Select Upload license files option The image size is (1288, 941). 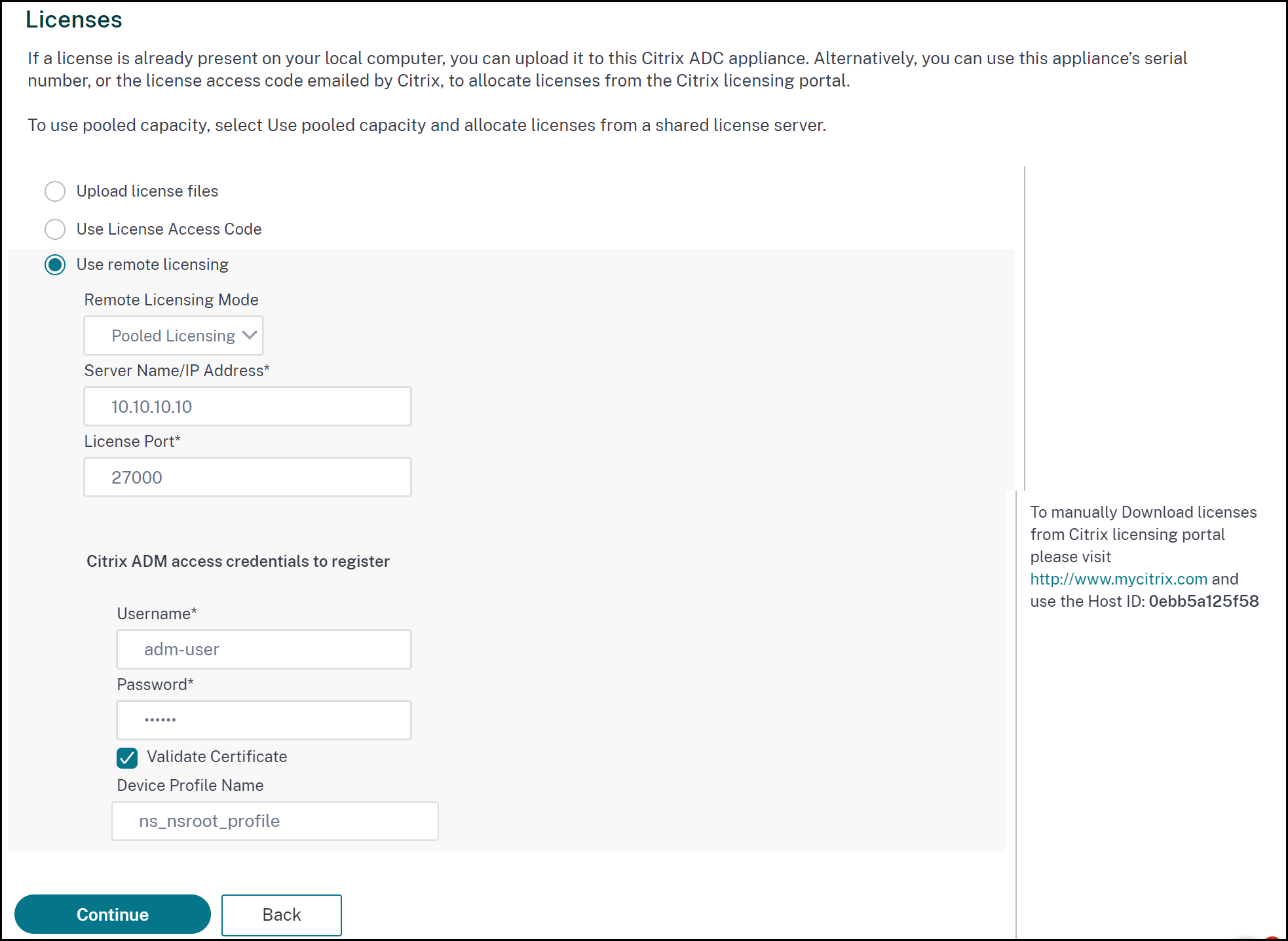(55, 190)
